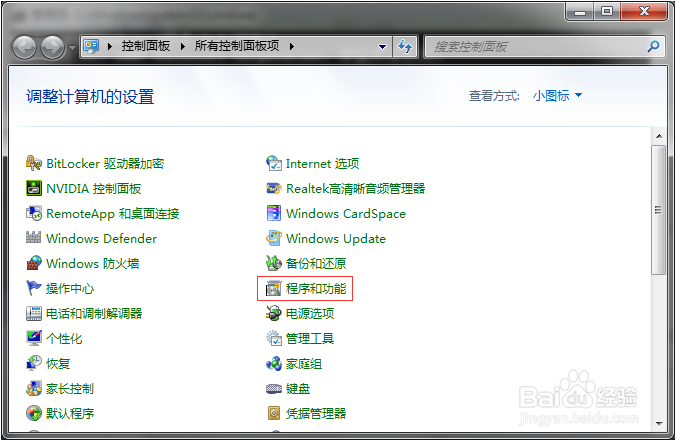Screen dimensions: 677x442
Task: Expand the arrow before 控制面板 breadcrumb
Action: (x=110, y=46)
